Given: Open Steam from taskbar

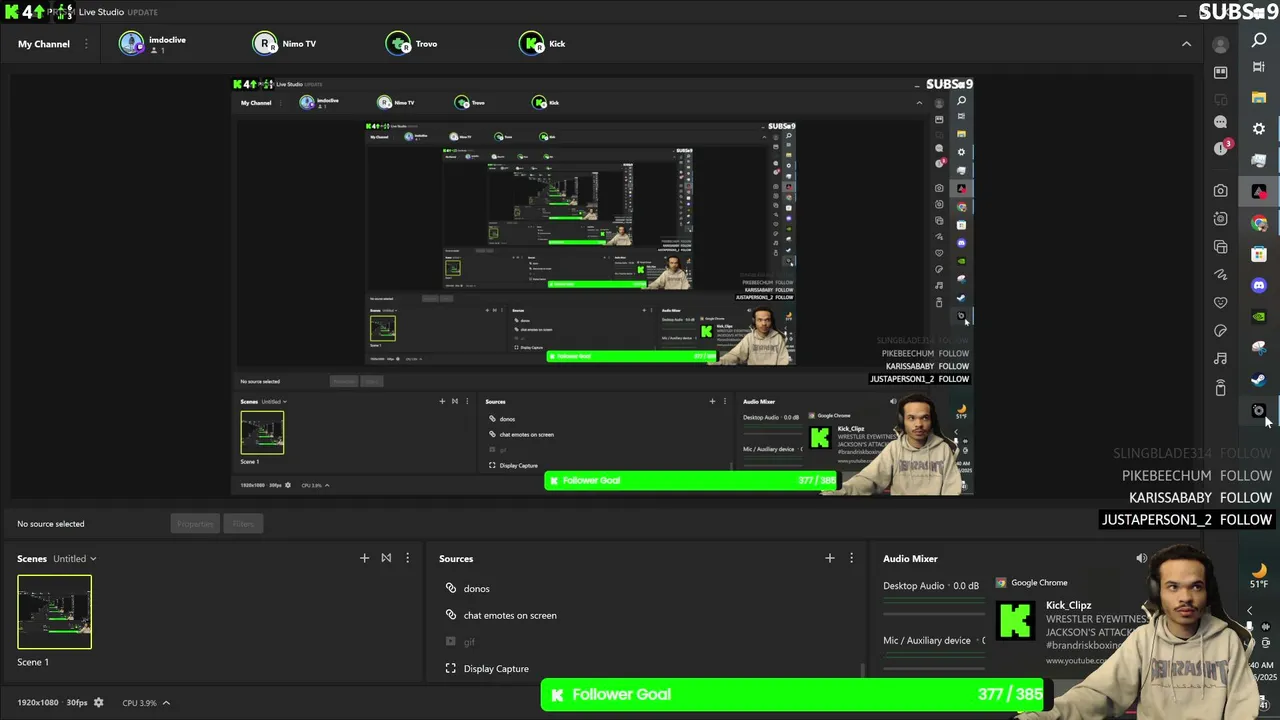Looking at the screenshot, I should pos(1259,379).
